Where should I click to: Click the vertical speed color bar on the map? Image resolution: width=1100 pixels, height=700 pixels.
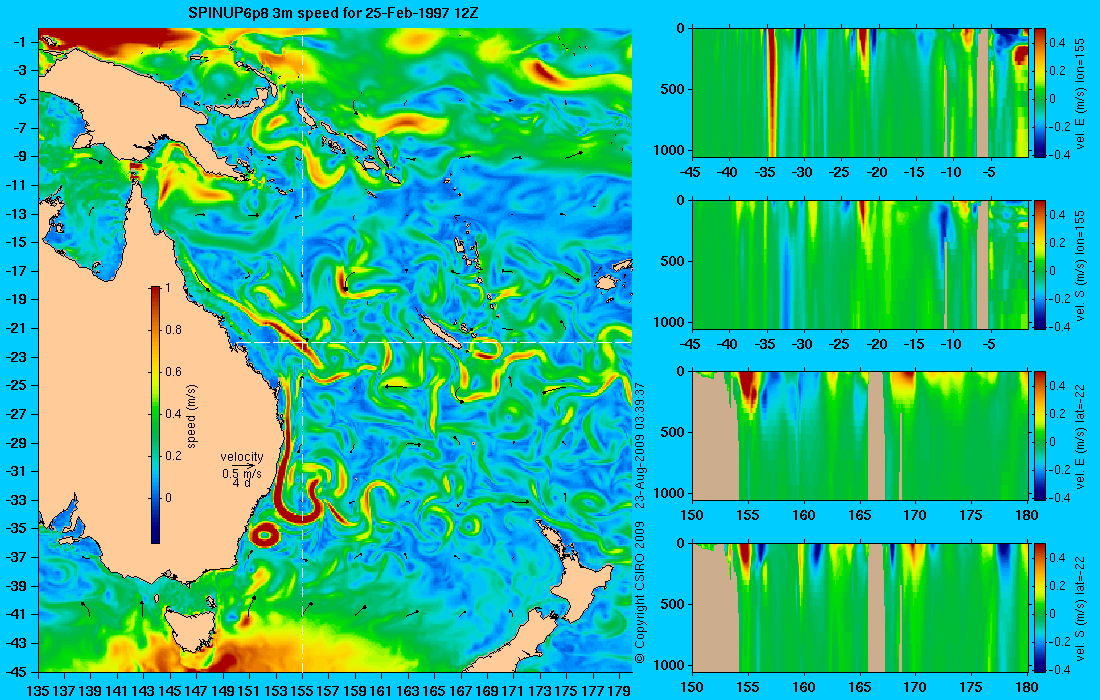pos(155,415)
